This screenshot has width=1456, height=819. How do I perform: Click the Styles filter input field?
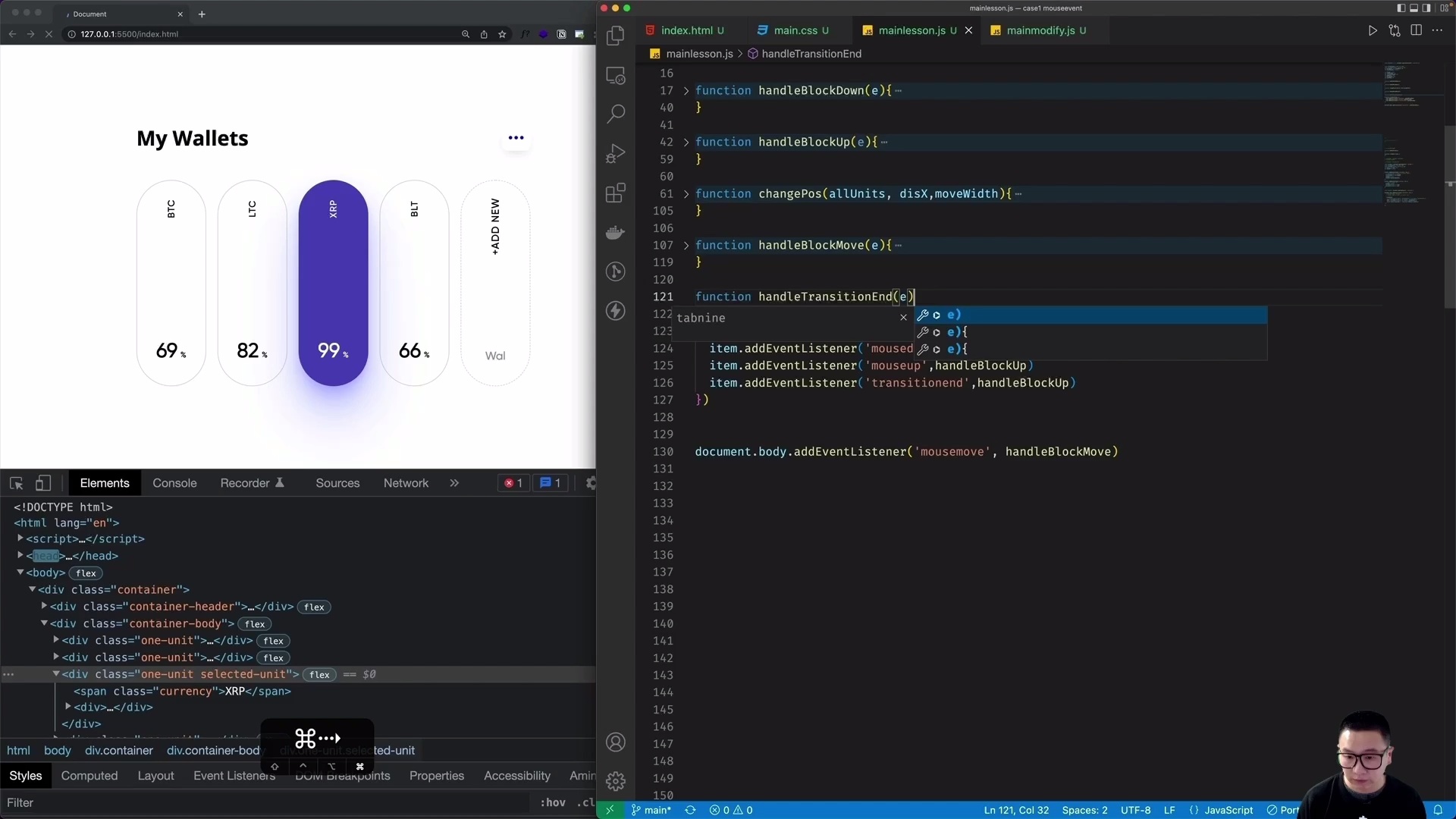76,803
